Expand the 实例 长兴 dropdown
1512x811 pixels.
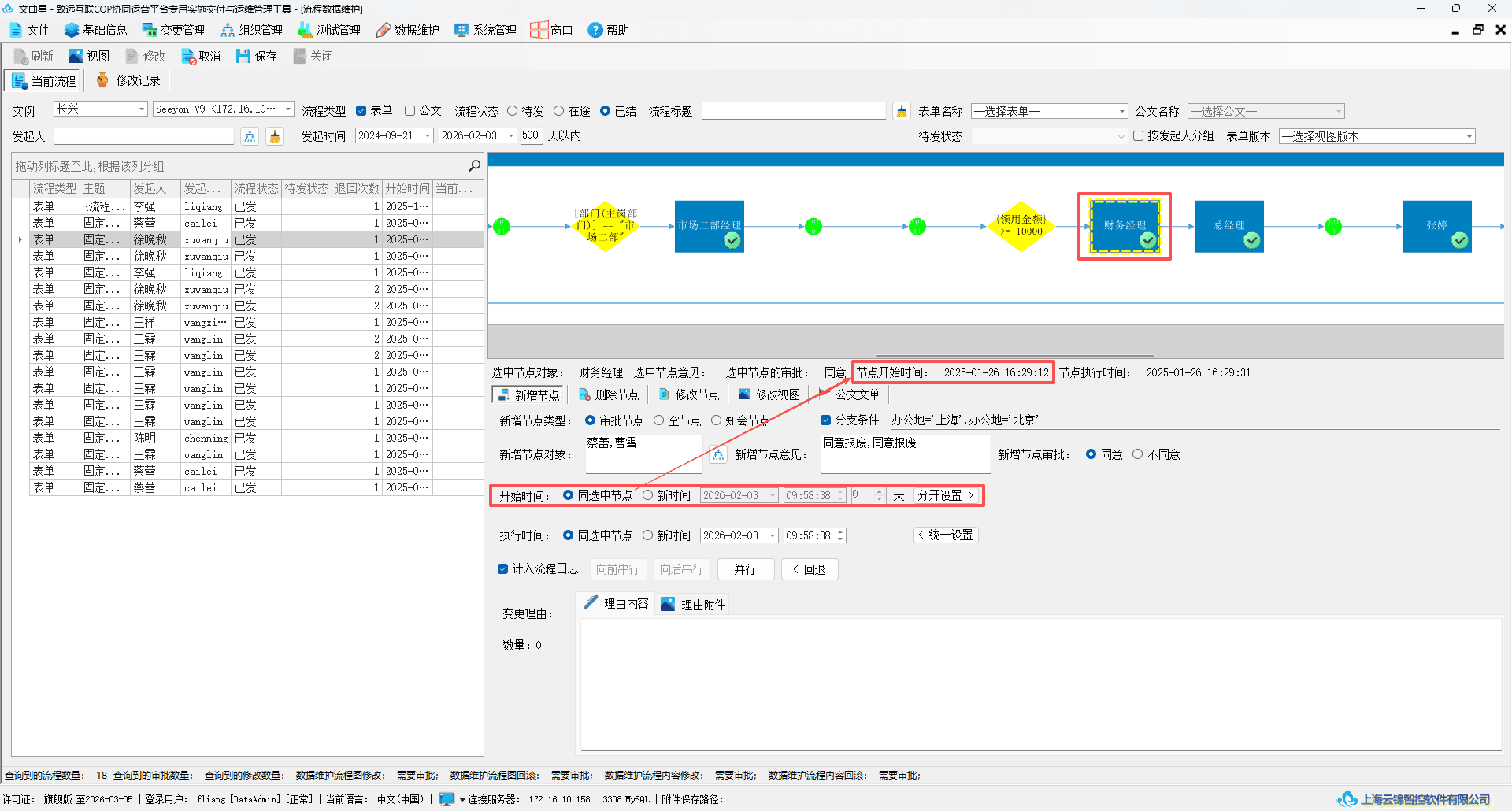pyautogui.click(x=100, y=109)
